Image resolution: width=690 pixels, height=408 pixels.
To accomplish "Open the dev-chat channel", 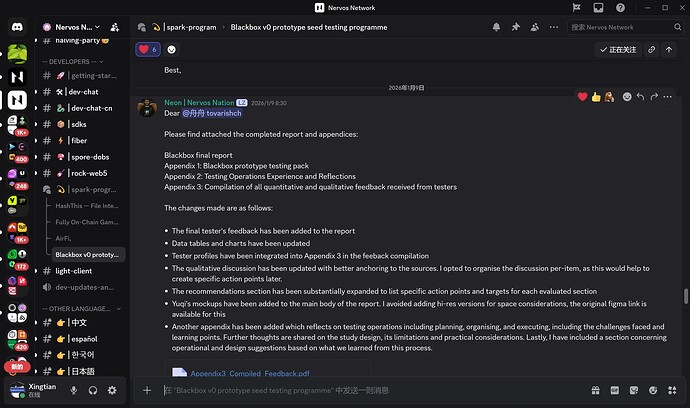I will tap(83, 92).
